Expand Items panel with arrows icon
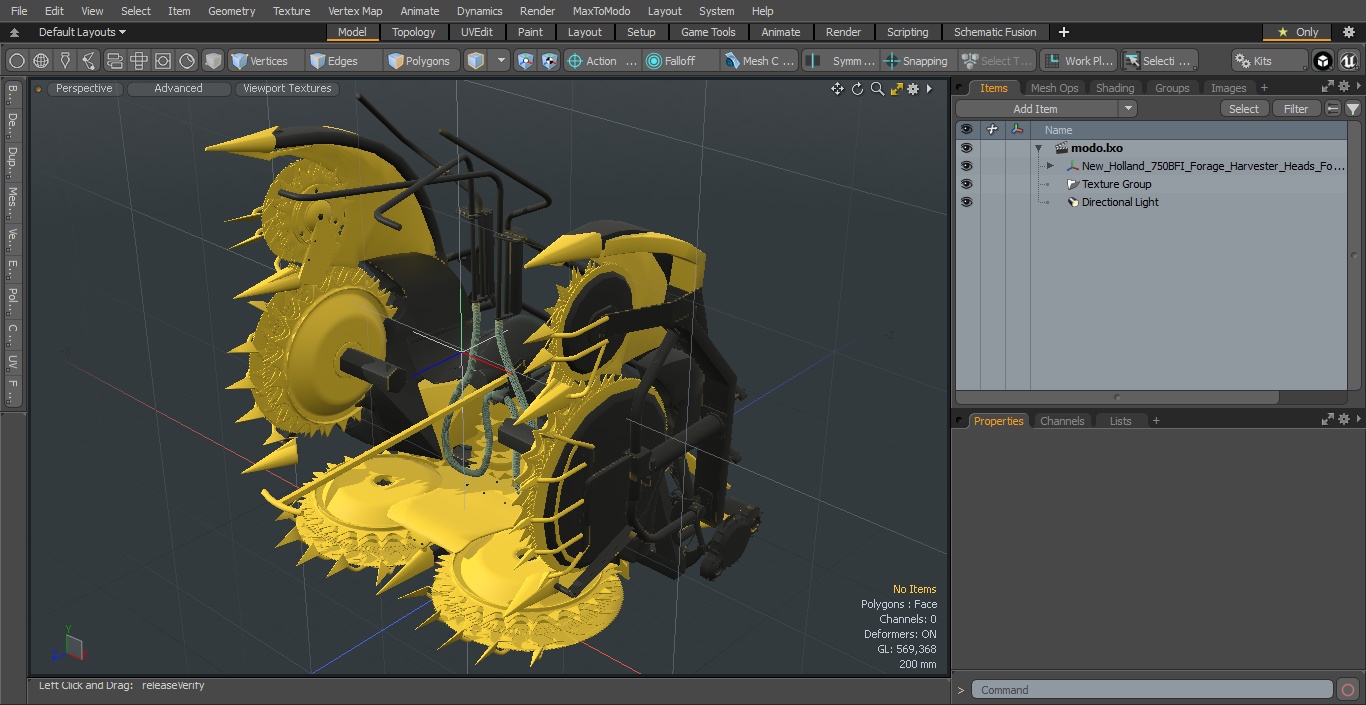1366x705 pixels. point(1326,87)
